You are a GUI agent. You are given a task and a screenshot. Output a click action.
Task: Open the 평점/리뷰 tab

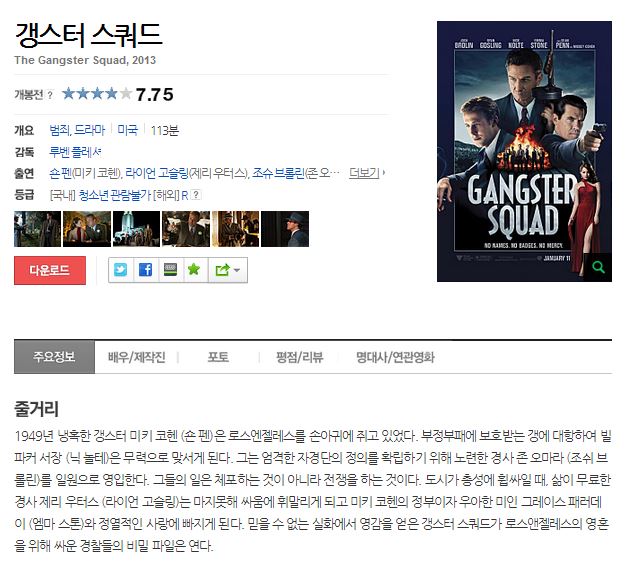(x=299, y=357)
